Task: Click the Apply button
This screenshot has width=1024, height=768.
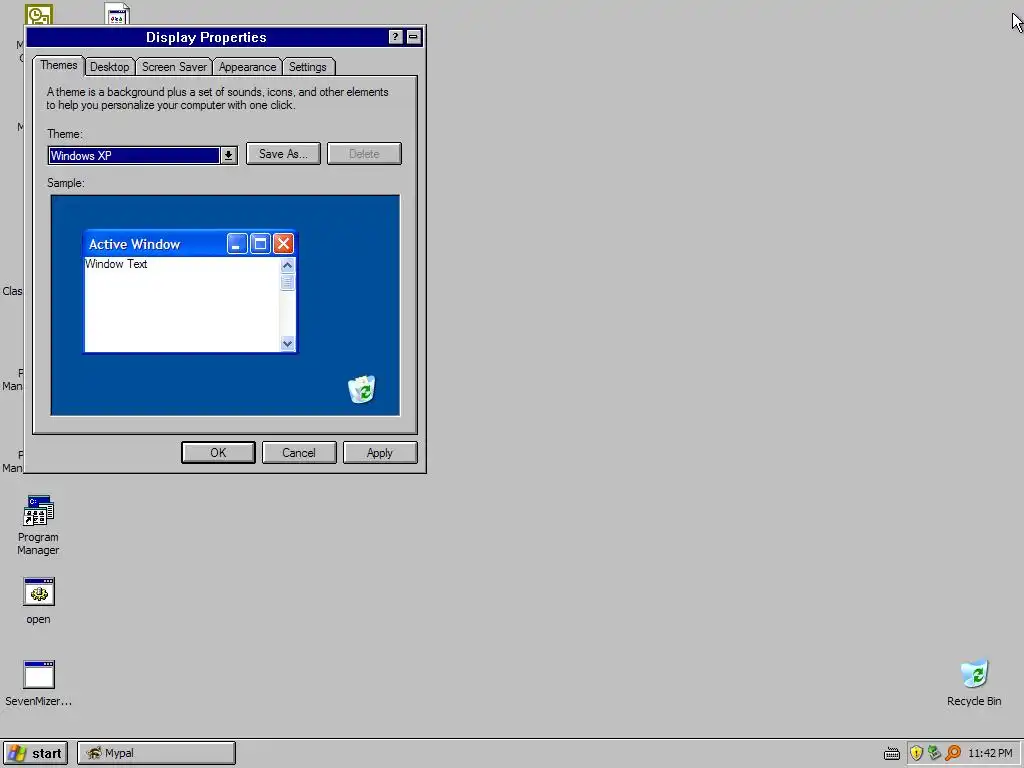Action: pos(380,453)
